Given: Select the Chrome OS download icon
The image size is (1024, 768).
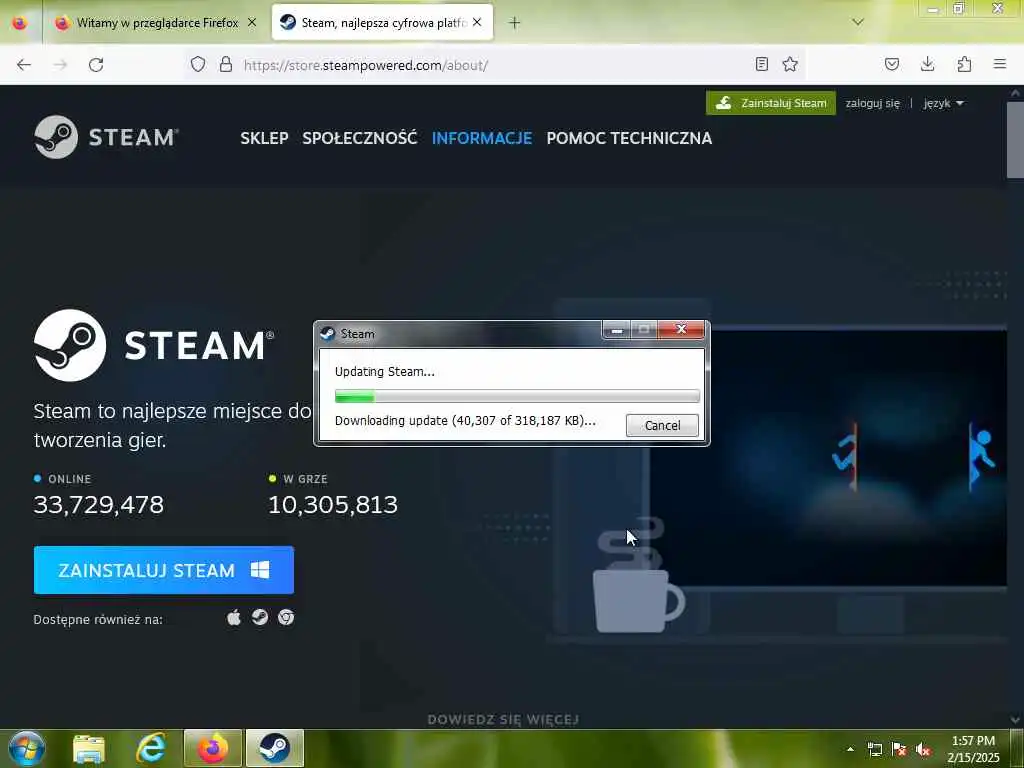Looking at the screenshot, I should 286,617.
